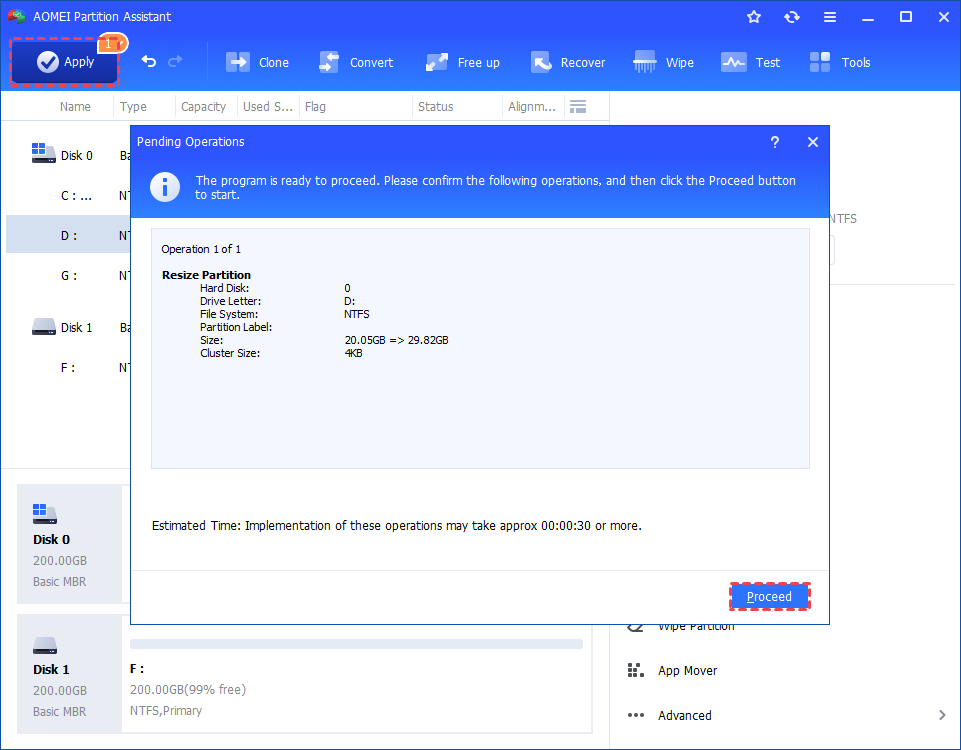
Task: Redo the previously undone operation
Action: pyautogui.click(x=175, y=61)
